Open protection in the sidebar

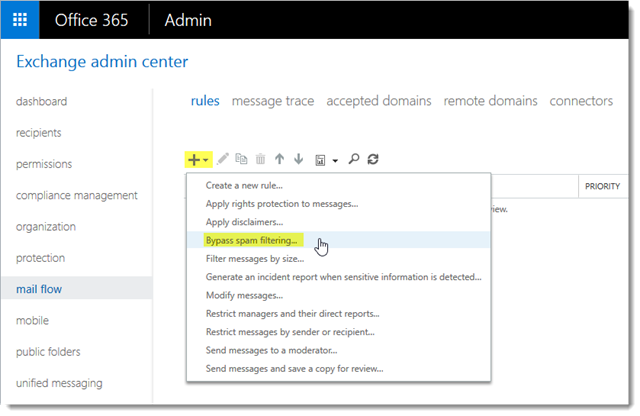(40, 258)
